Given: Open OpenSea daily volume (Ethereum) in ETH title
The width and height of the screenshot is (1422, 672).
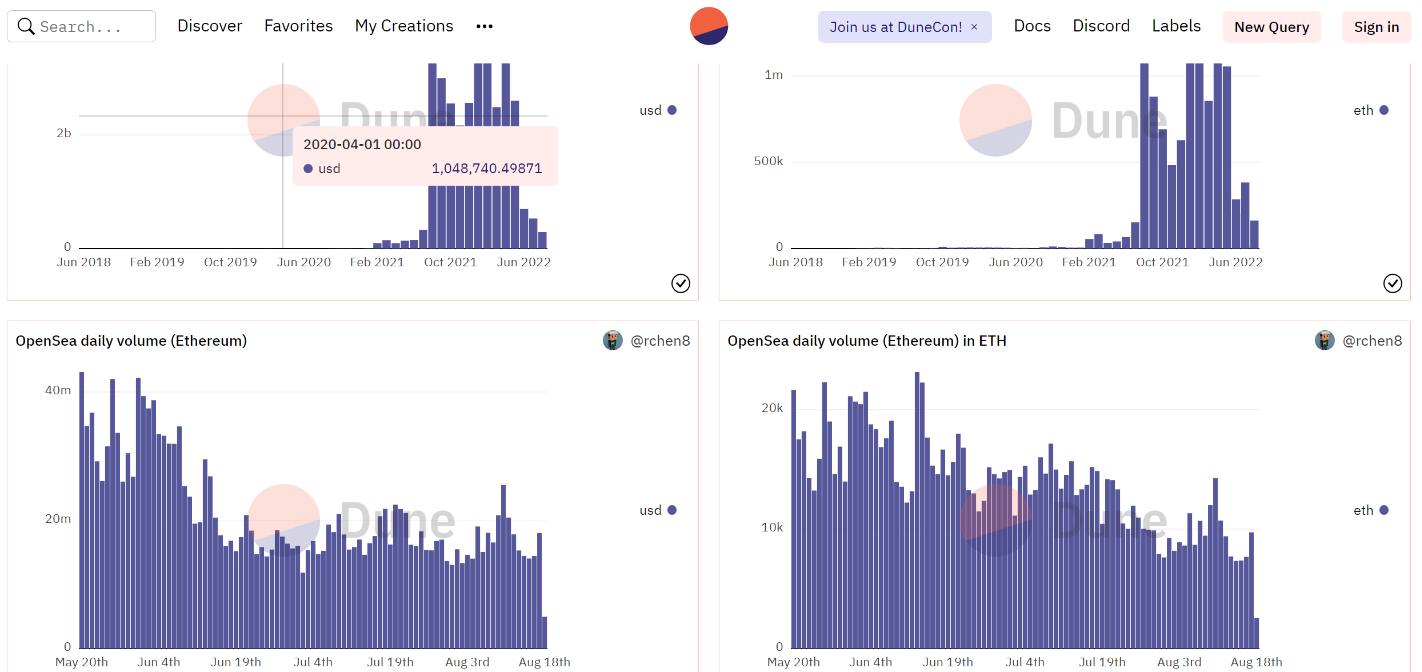Looking at the screenshot, I should [x=867, y=341].
